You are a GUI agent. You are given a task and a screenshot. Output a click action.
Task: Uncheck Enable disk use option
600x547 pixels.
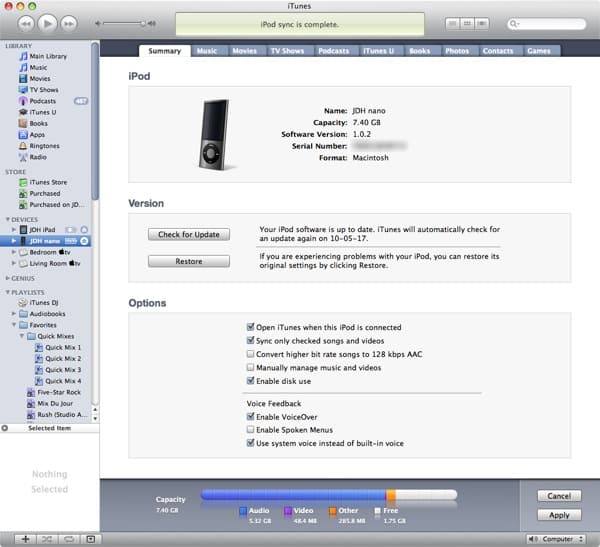(x=250, y=381)
